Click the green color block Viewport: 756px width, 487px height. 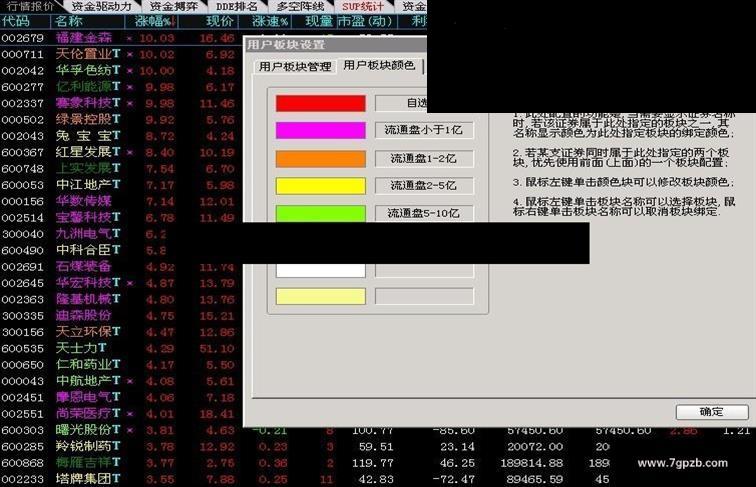coord(321,214)
